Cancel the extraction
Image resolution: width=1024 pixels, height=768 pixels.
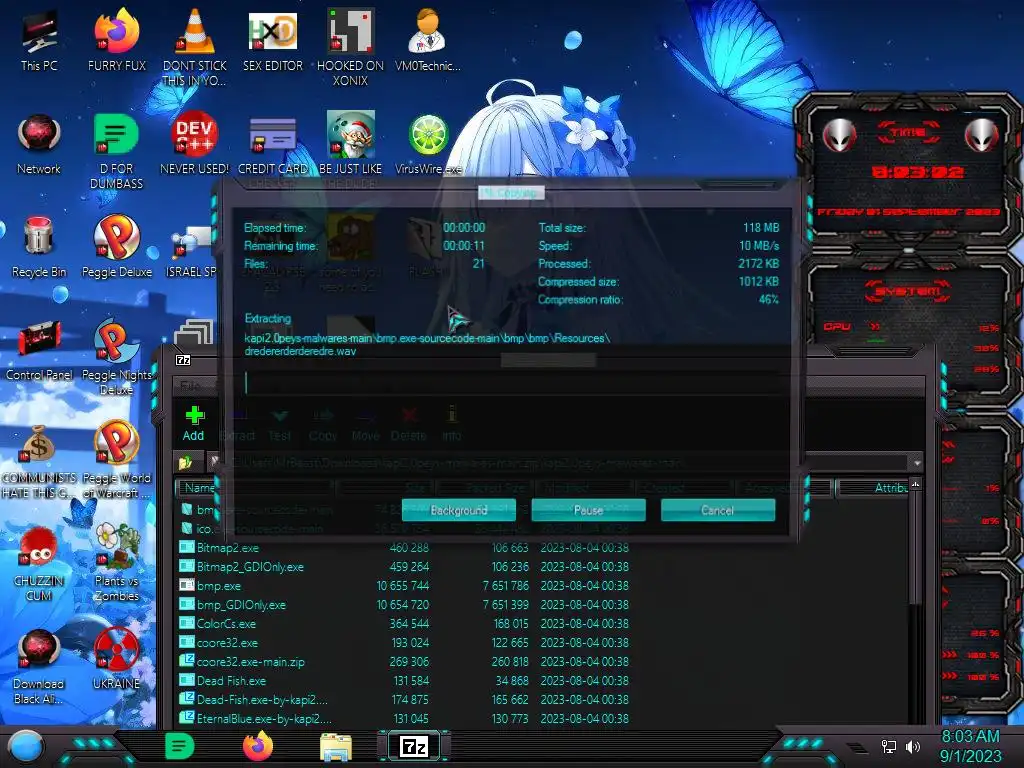718,510
